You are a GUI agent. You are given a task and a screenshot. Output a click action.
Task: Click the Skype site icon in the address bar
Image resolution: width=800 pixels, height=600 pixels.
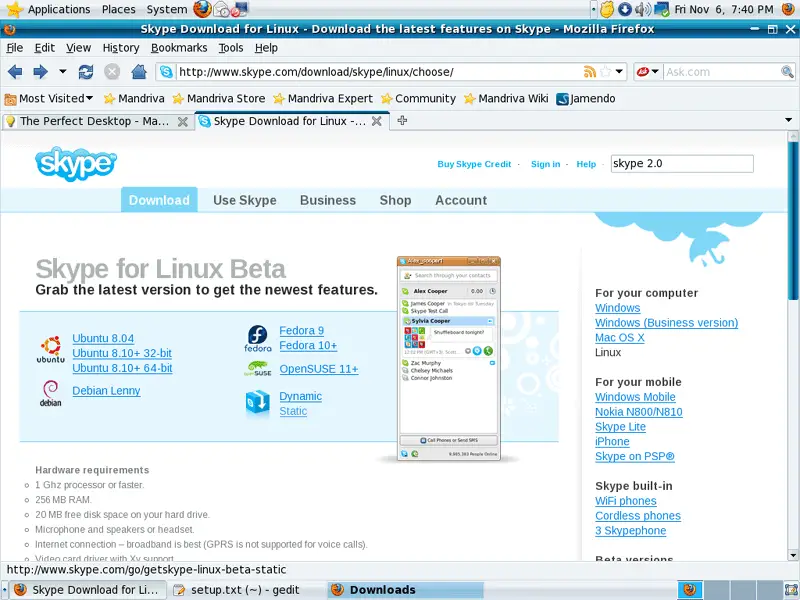[166, 72]
